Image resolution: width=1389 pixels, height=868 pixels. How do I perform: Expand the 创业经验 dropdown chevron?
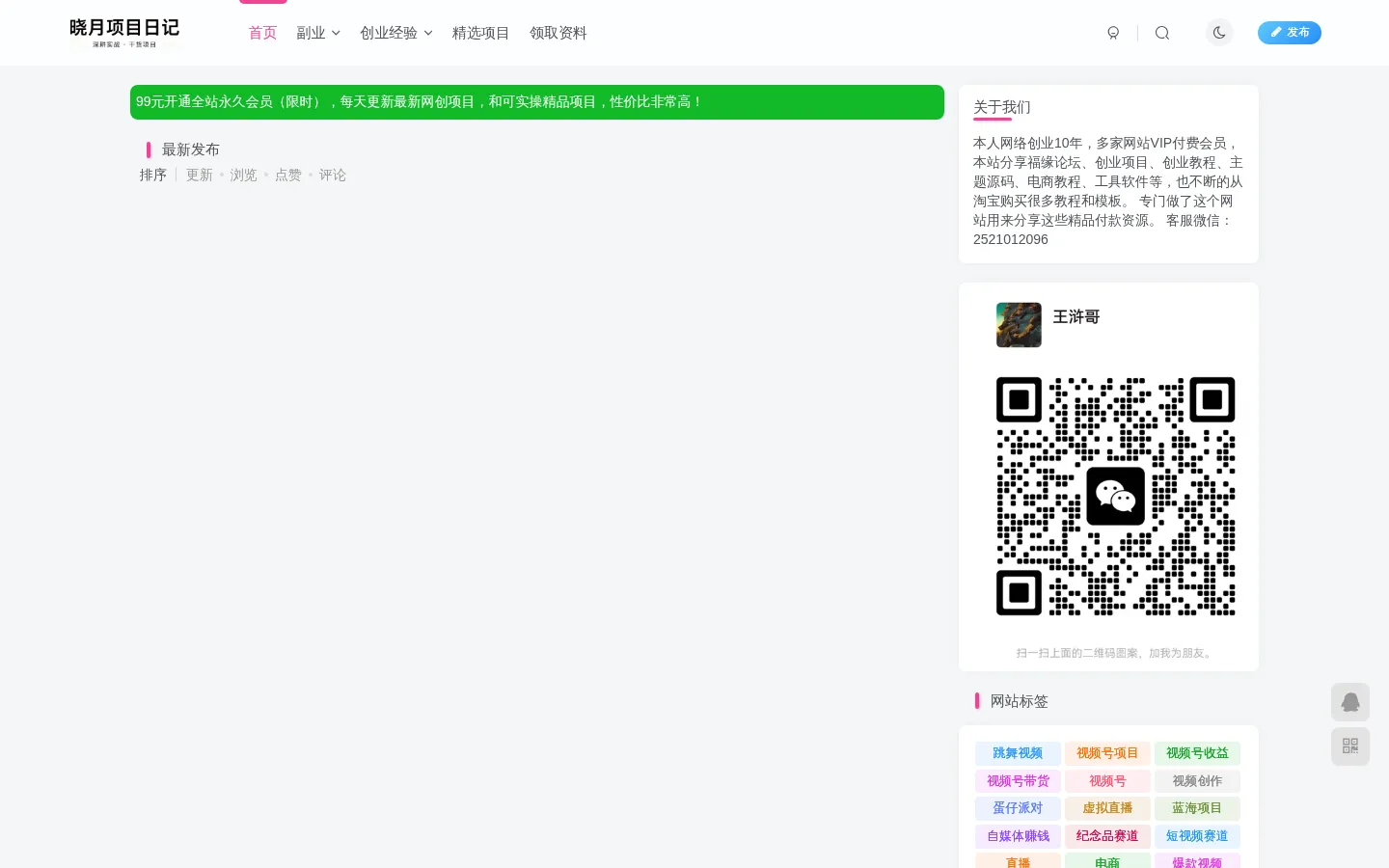pos(428,33)
